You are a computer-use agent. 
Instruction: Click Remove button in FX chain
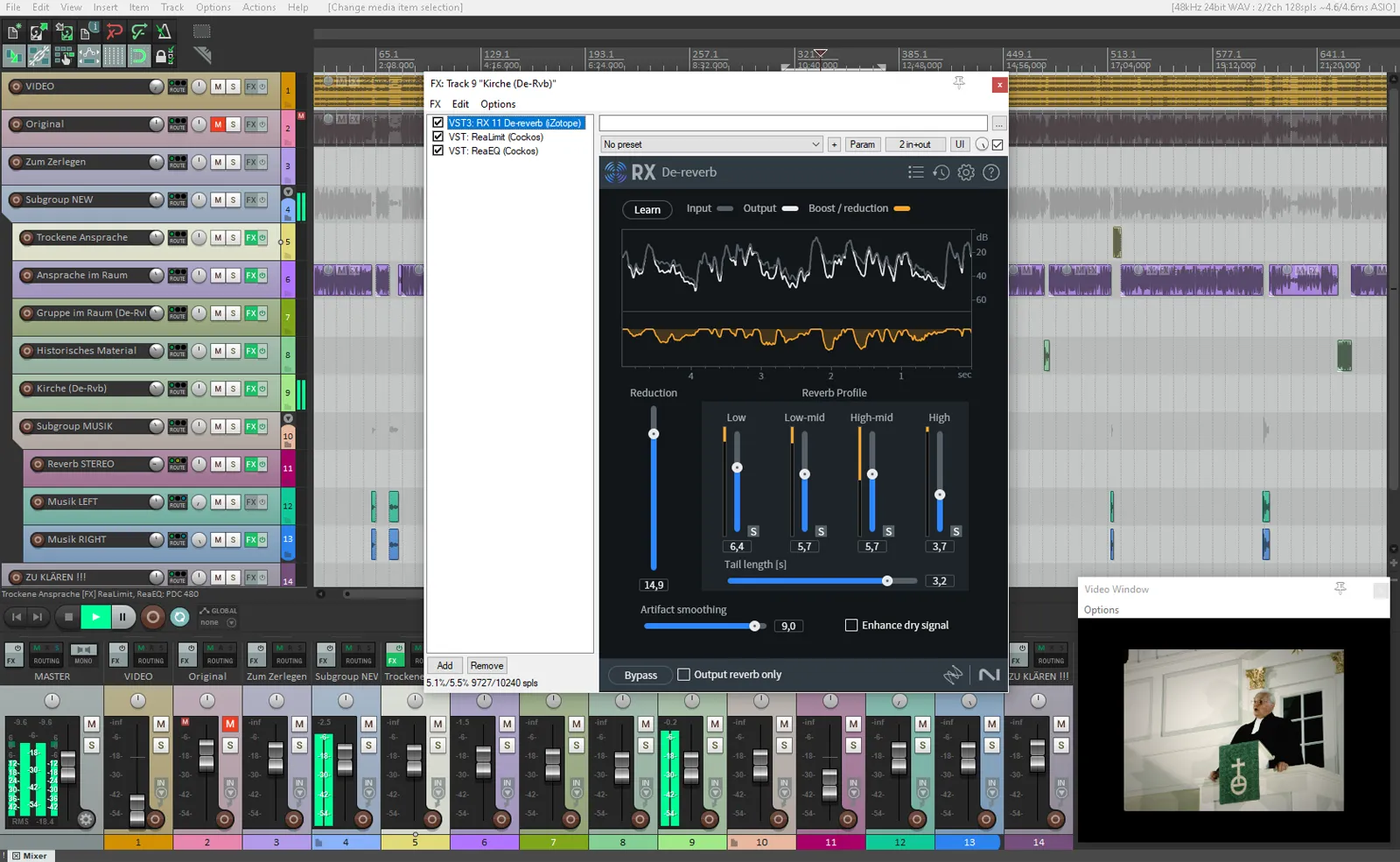[486, 665]
